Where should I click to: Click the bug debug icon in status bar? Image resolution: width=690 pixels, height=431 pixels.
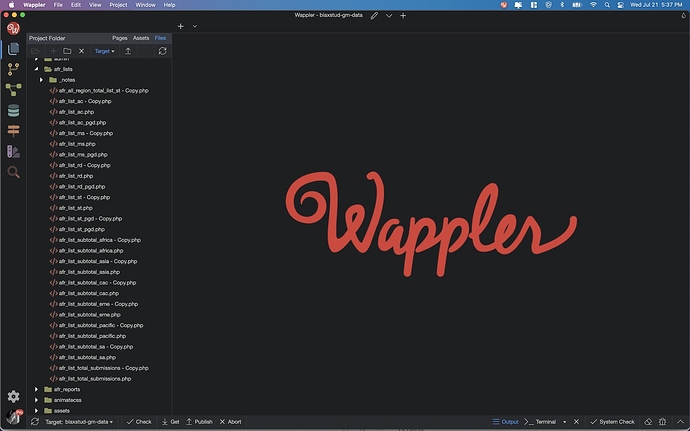coord(662,422)
